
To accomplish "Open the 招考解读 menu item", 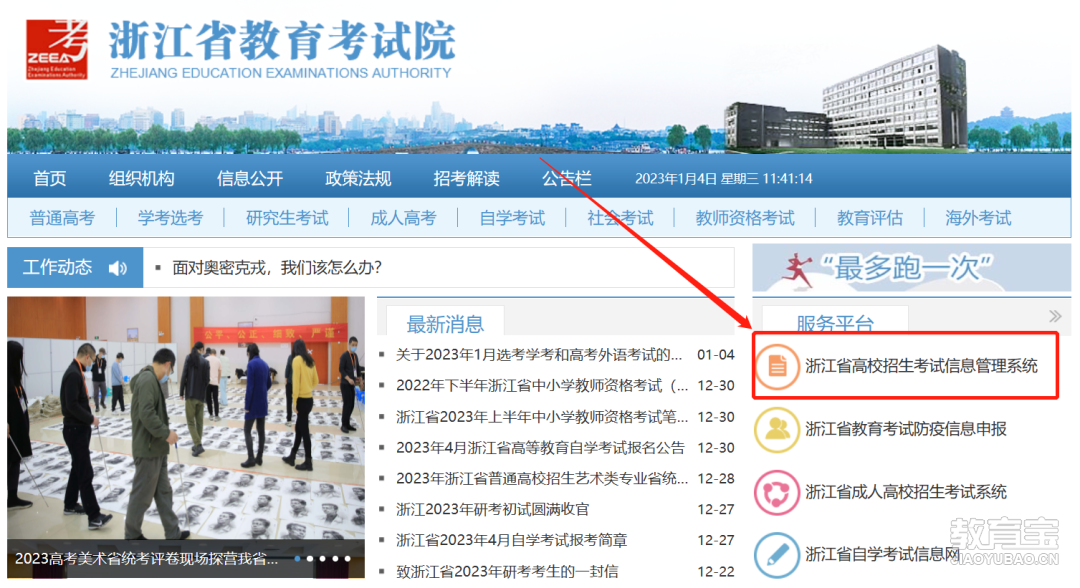I will pyautogui.click(x=466, y=178).
